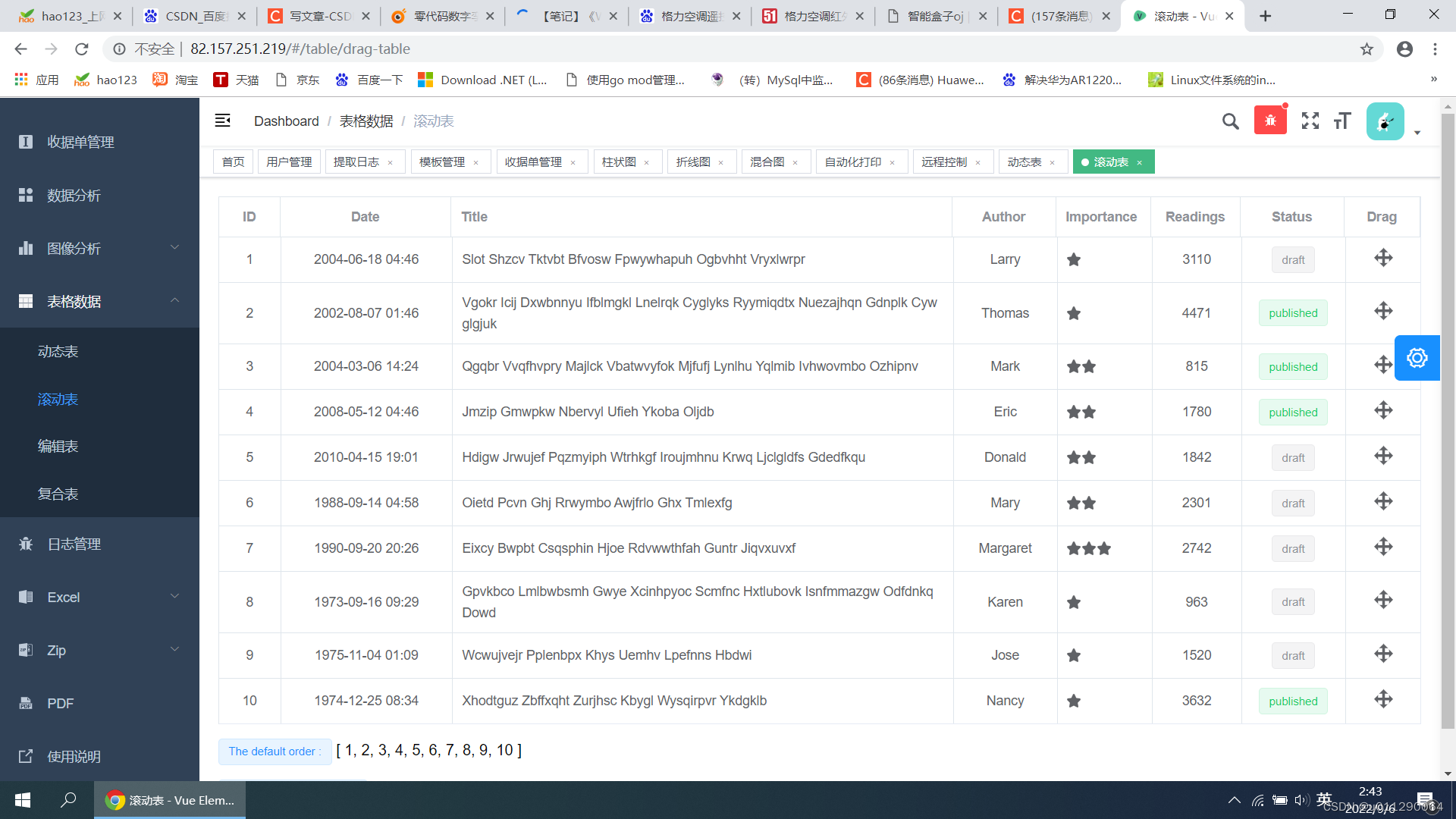Open the 编辑表 entry in the sidebar

(x=58, y=447)
